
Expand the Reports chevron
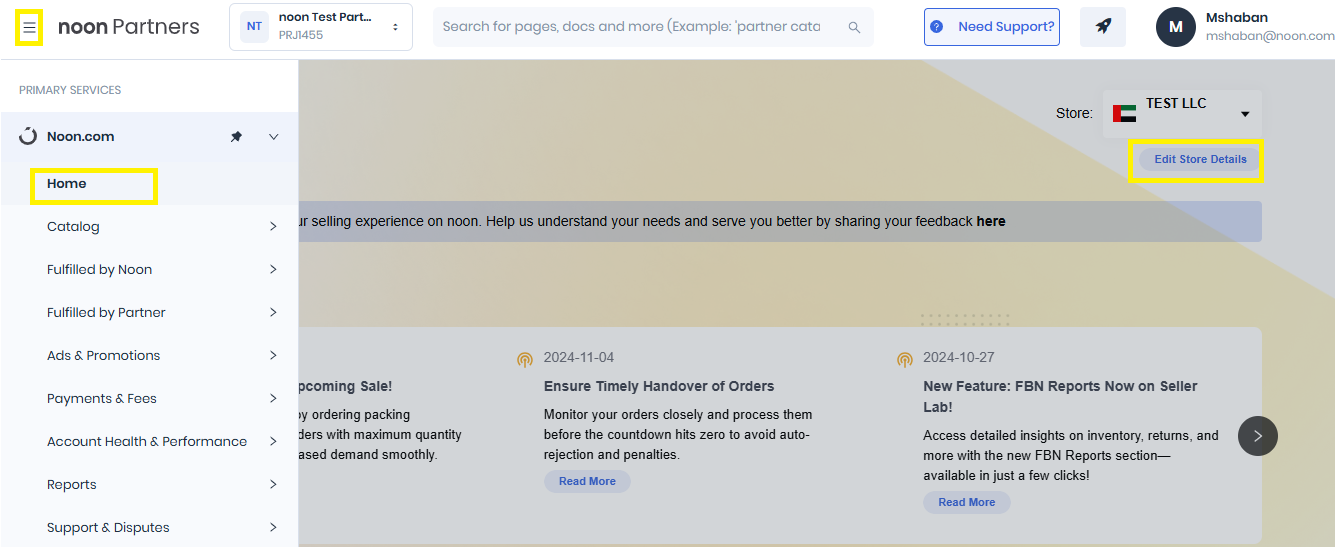pos(273,485)
